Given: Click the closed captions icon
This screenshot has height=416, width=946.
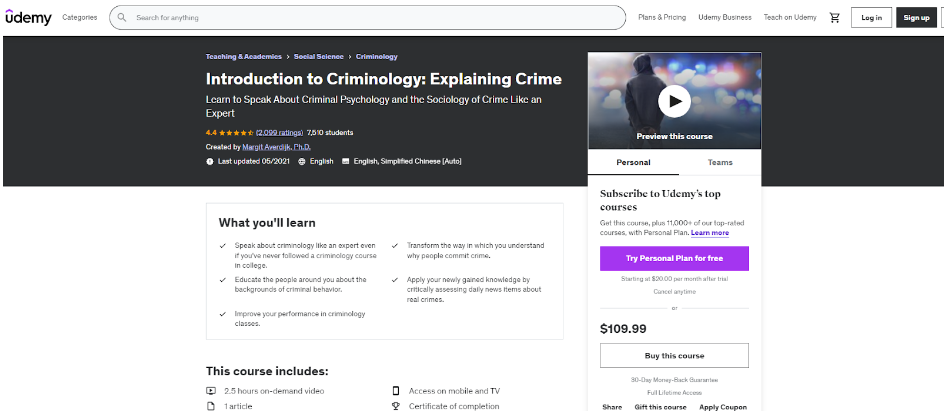Looking at the screenshot, I should (x=345, y=162).
